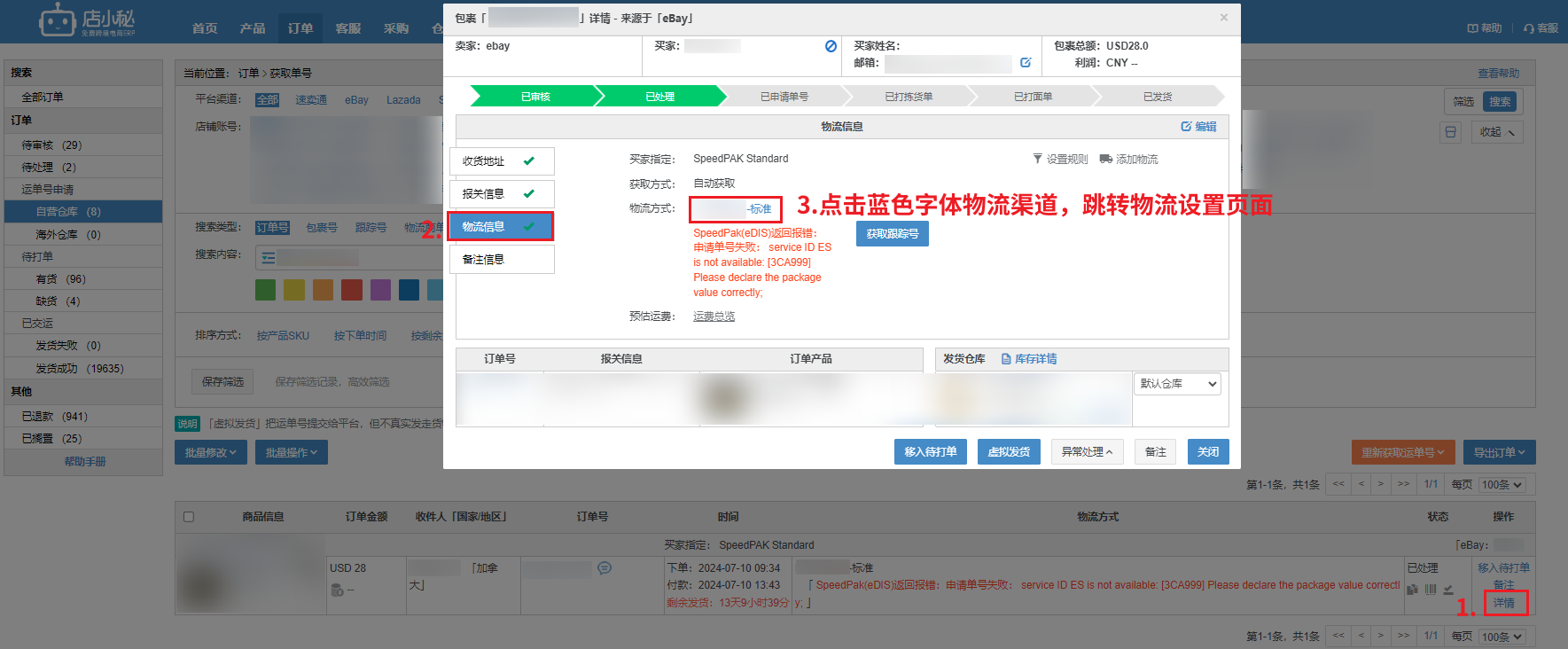Open the 批量修改 dropdown

tap(211, 453)
